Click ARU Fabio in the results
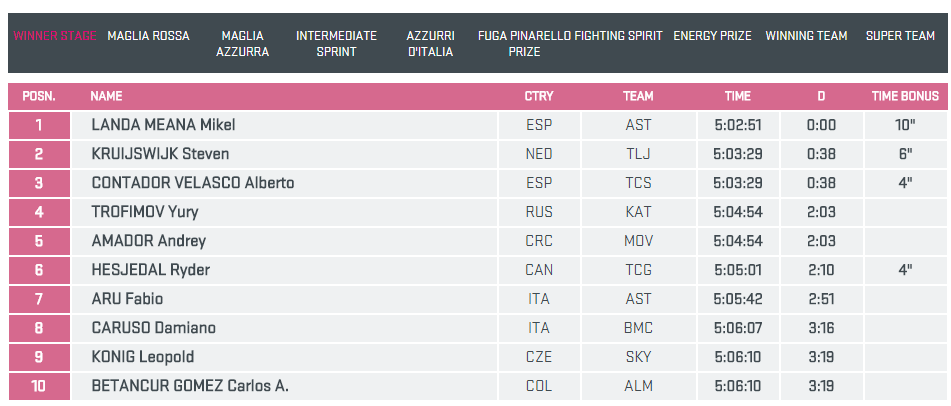The width and height of the screenshot is (951, 406). click(x=127, y=299)
